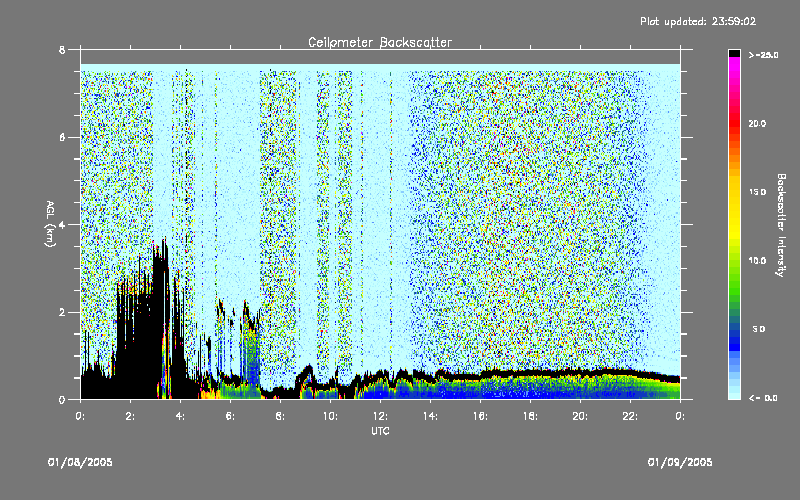Click the x-axis tick label 22:
The height and width of the screenshot is (500, 800).
[x=630, y=416]
